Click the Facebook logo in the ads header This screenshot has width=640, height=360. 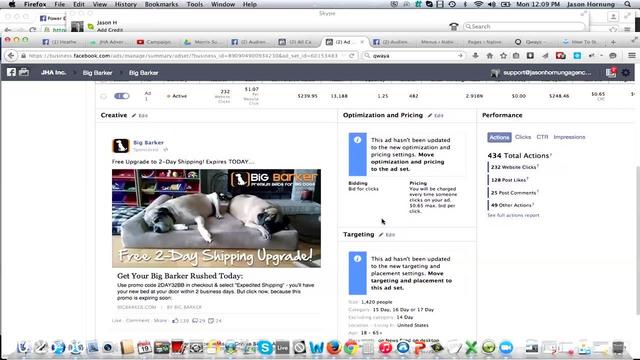tap(11, 72)
